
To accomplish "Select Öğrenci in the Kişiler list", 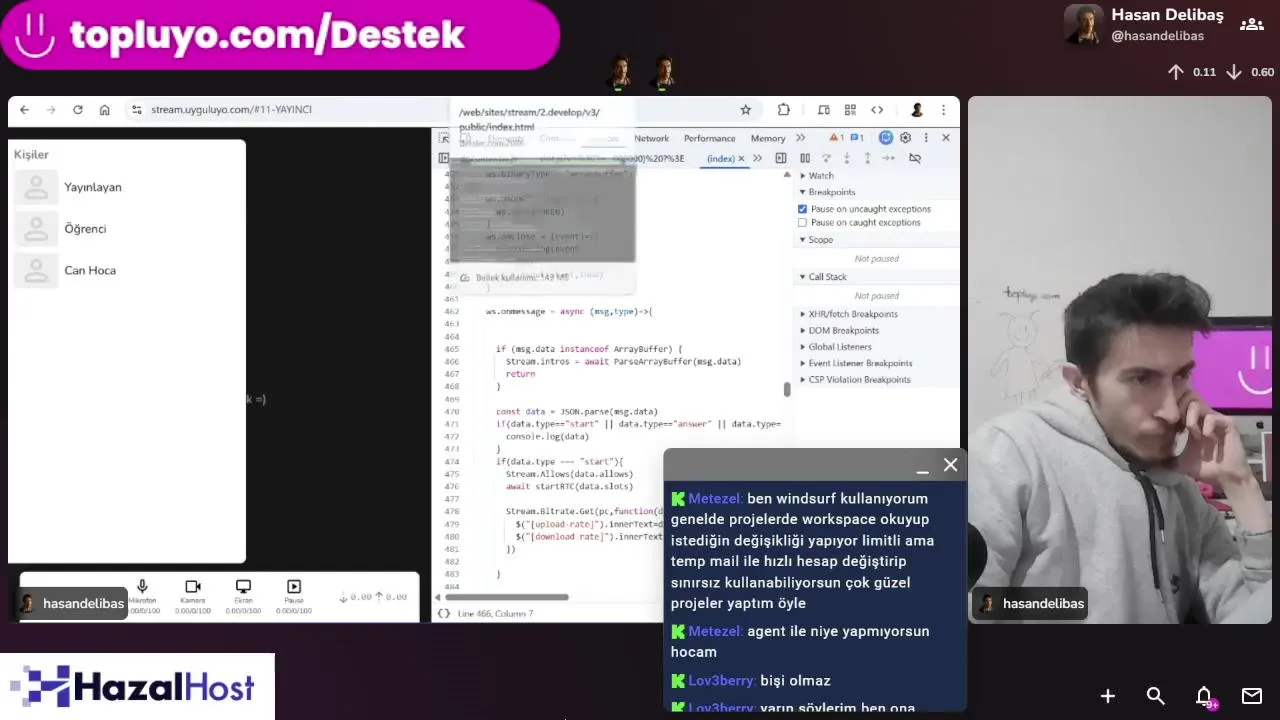I will [127, 229].
